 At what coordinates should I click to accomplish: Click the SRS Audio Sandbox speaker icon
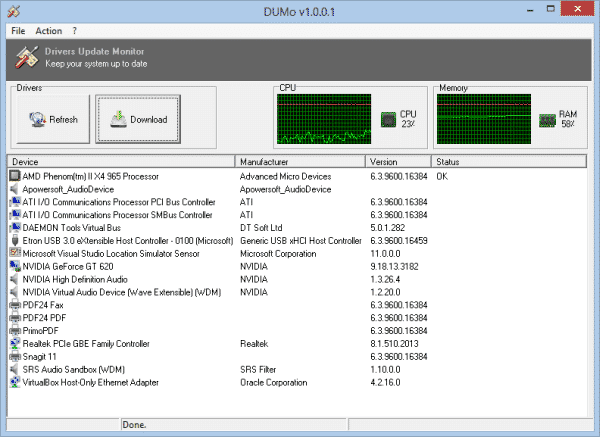(x=14, y=369)
